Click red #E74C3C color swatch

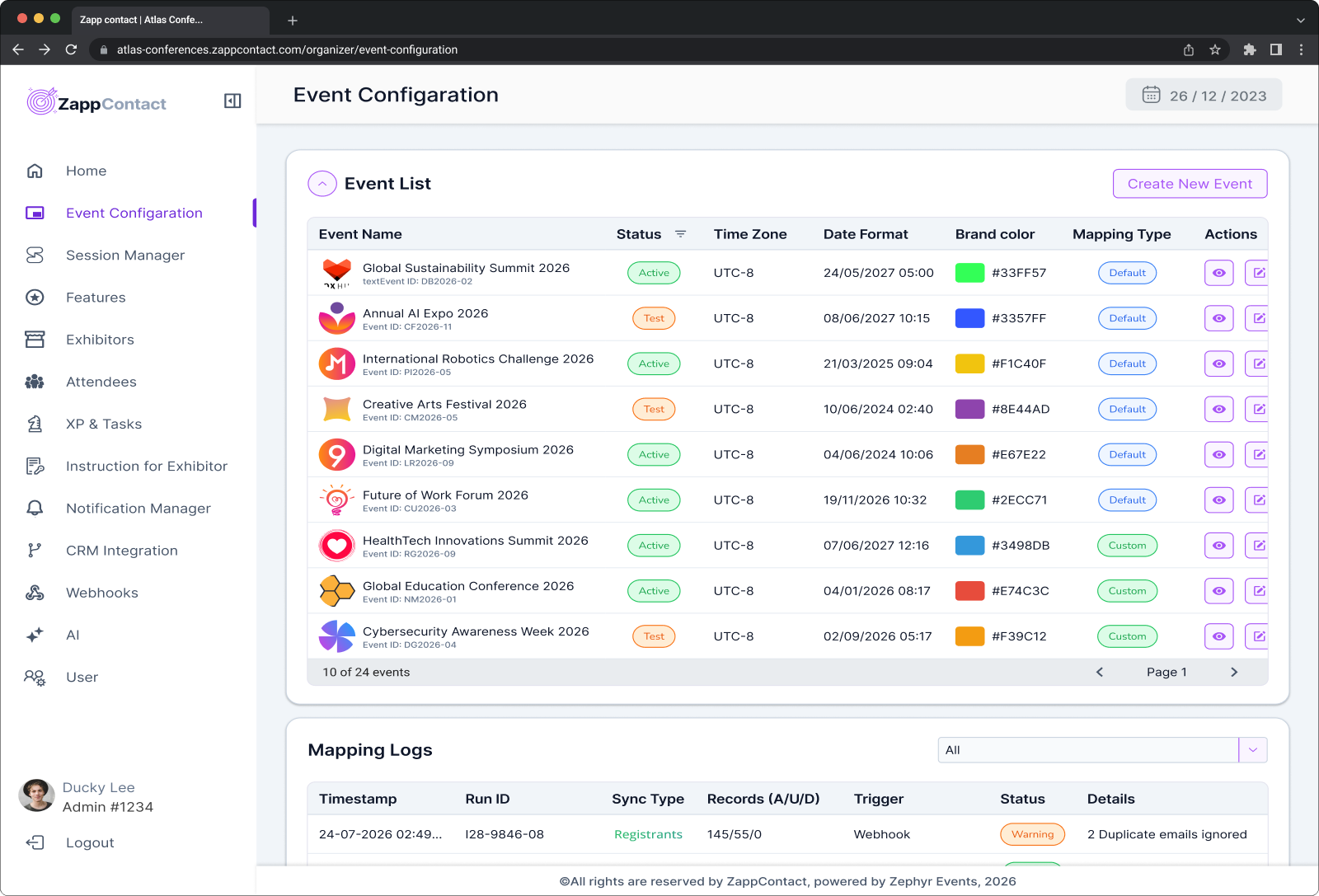click(969, 590)
